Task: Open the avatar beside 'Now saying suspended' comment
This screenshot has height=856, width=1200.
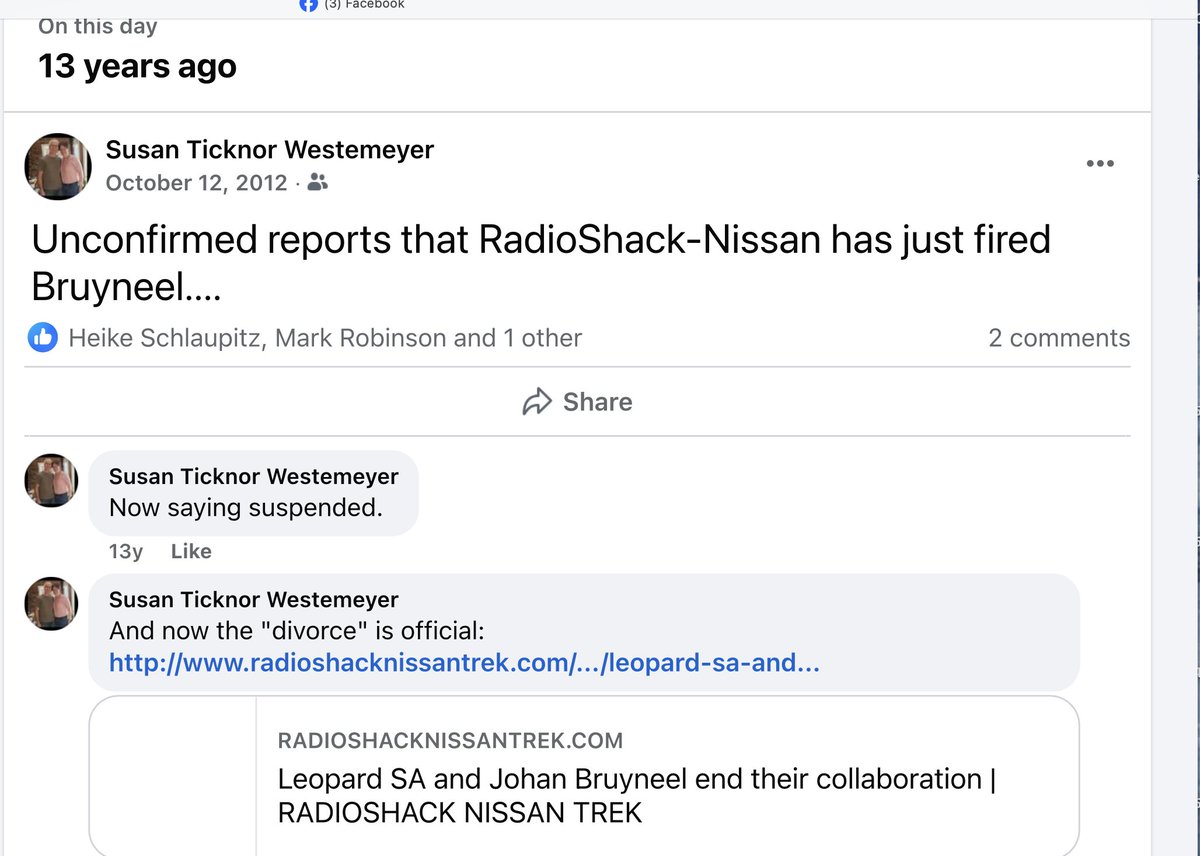Action: (51, 480)
